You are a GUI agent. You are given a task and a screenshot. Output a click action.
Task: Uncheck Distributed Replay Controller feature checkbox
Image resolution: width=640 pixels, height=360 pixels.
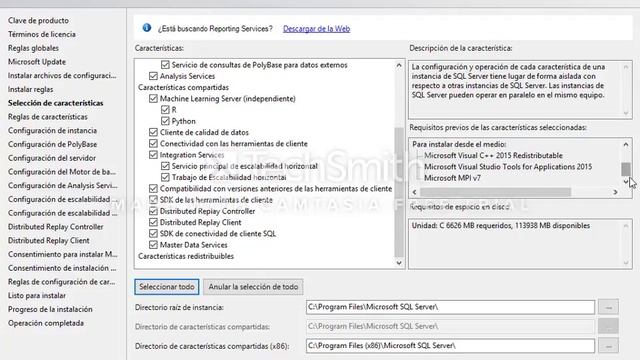[x=153, y=211]
